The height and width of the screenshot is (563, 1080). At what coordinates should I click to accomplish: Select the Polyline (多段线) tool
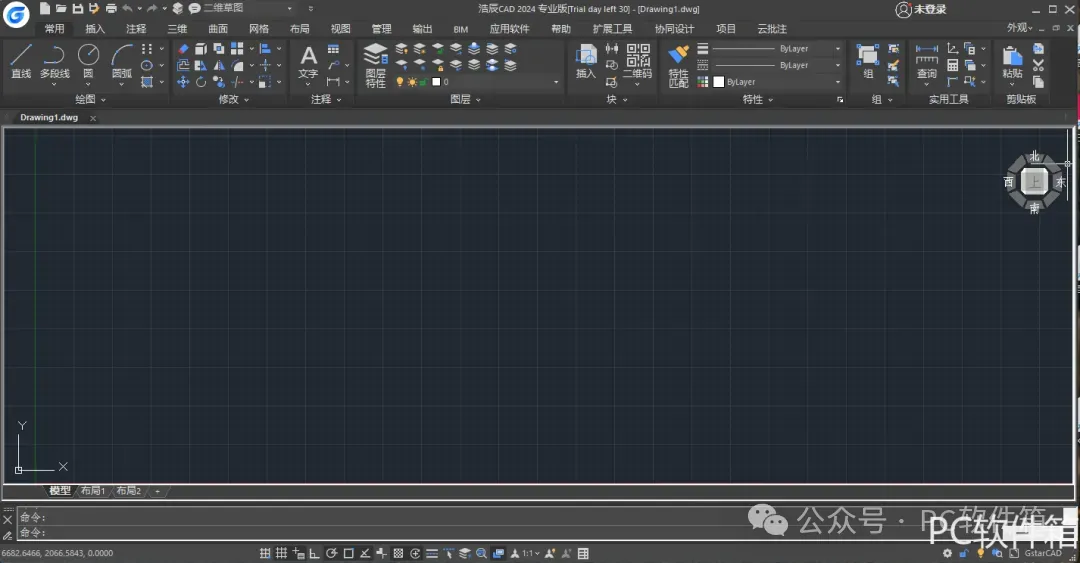[x=54, y=61]
